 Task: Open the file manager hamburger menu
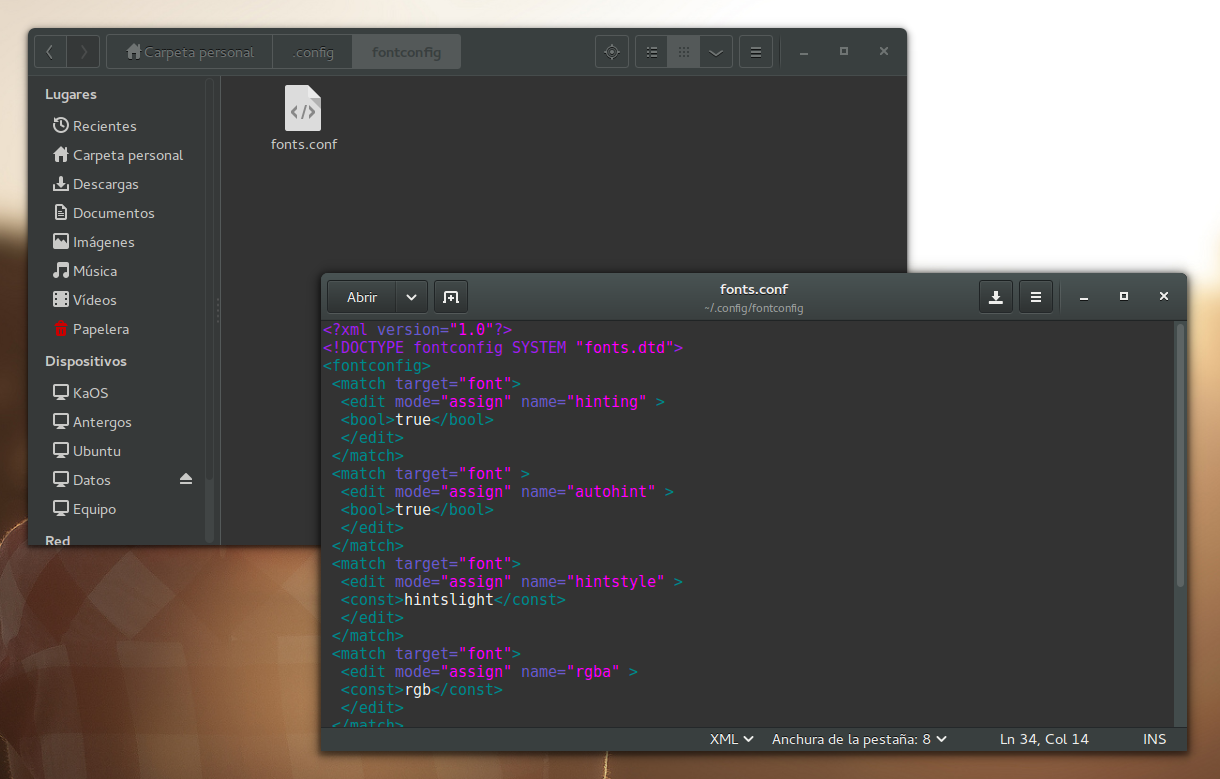click(x=756, y=52)
